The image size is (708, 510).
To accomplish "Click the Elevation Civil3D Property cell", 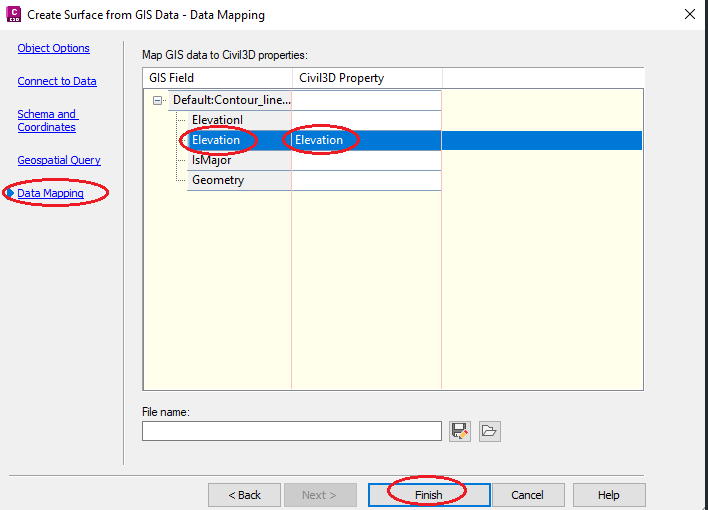I will [366, 140].
